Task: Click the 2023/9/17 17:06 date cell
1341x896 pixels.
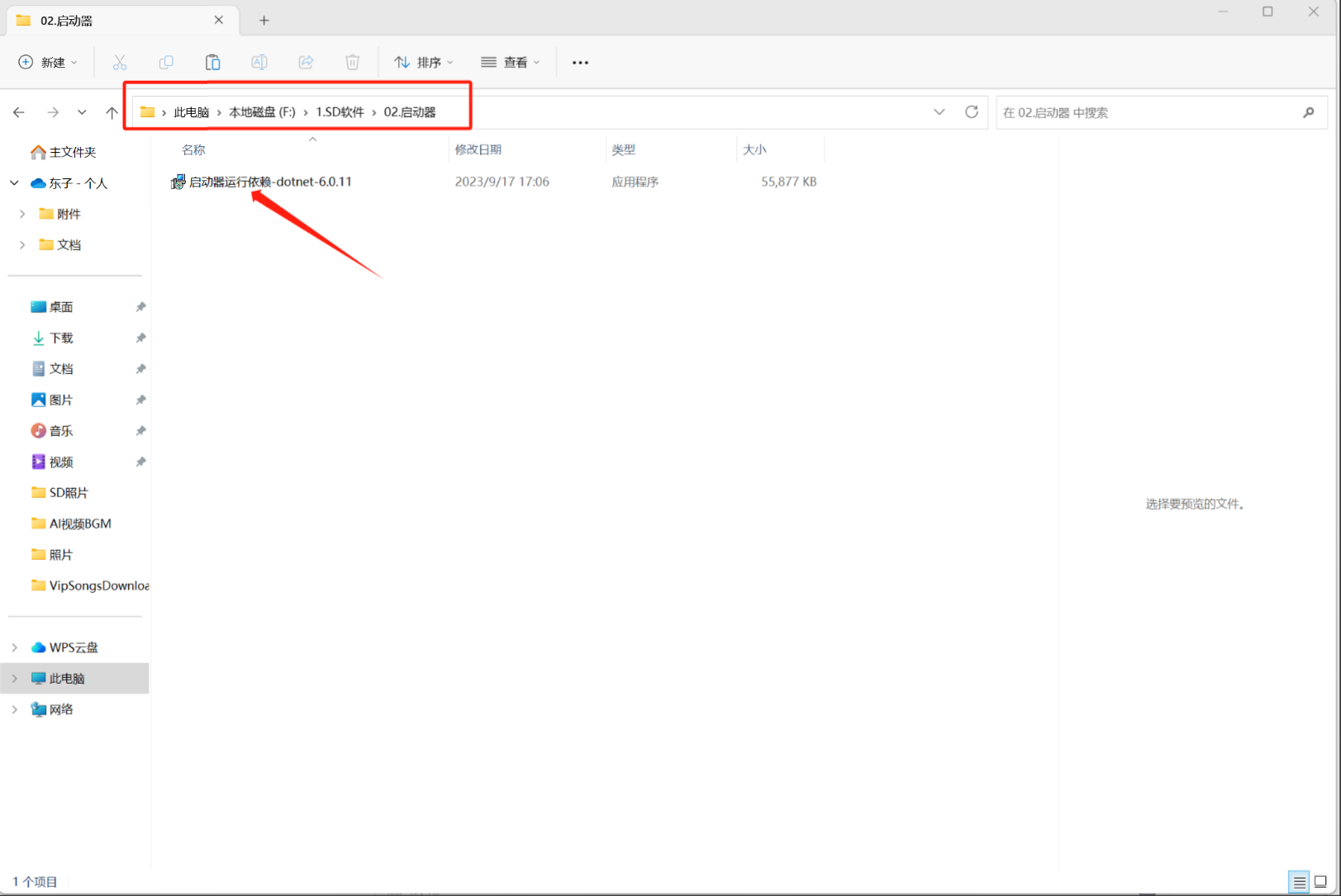Action: 502,182
